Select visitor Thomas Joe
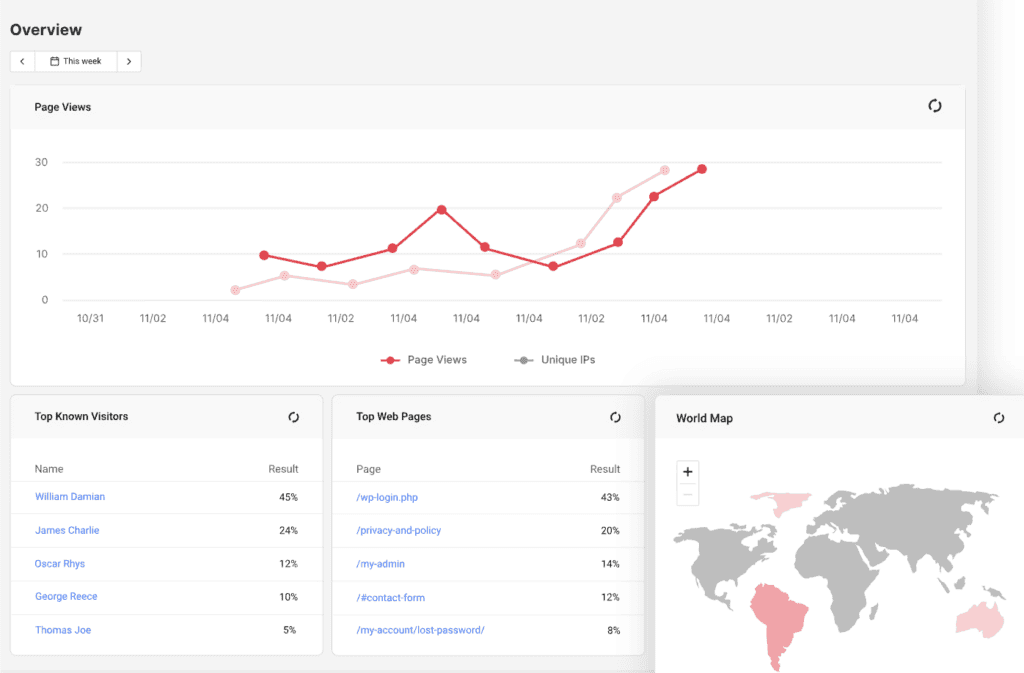The height and width of the screenshot is (673, 1024). pos(63,630)
